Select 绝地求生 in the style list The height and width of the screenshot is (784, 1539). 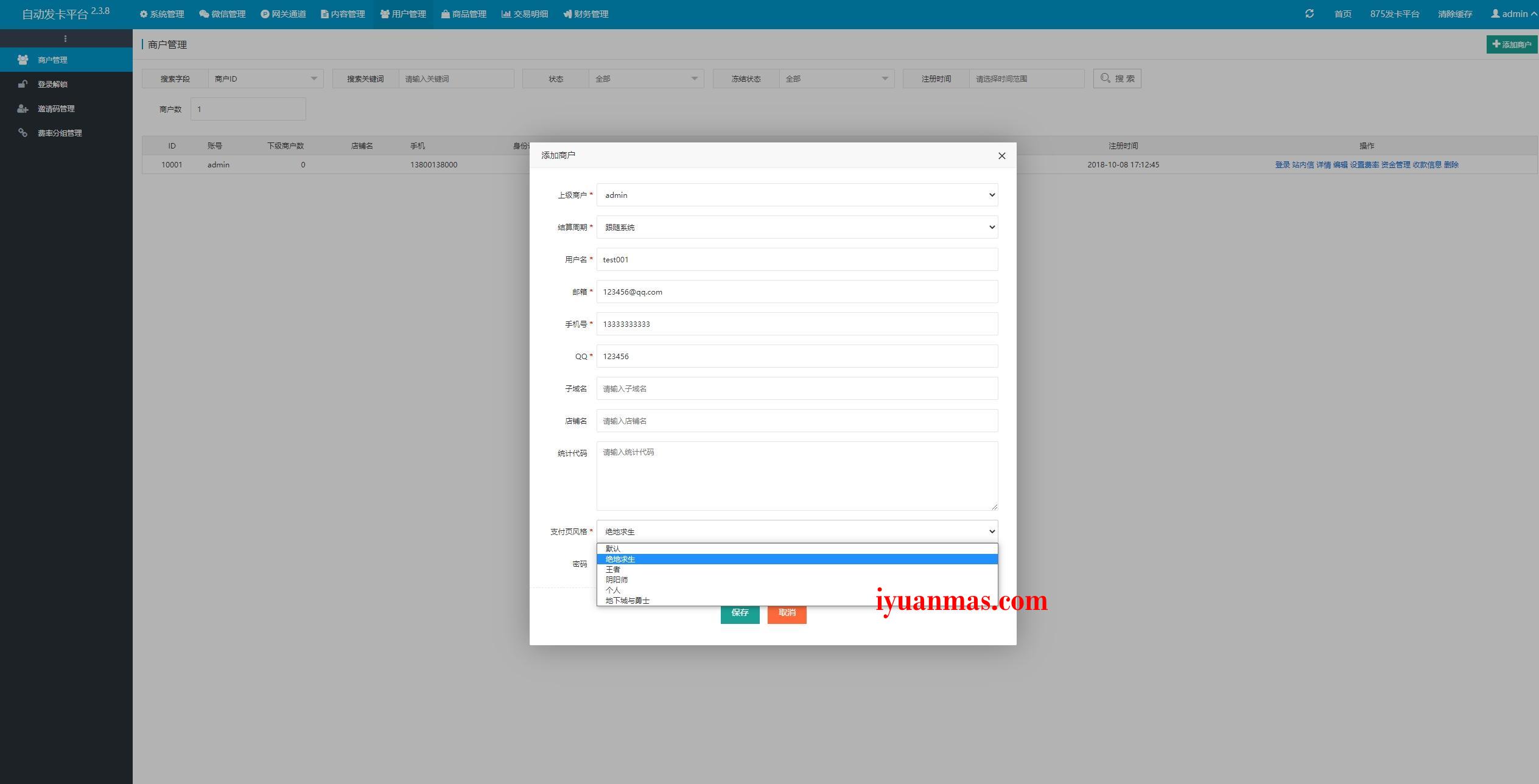point(797,559)
